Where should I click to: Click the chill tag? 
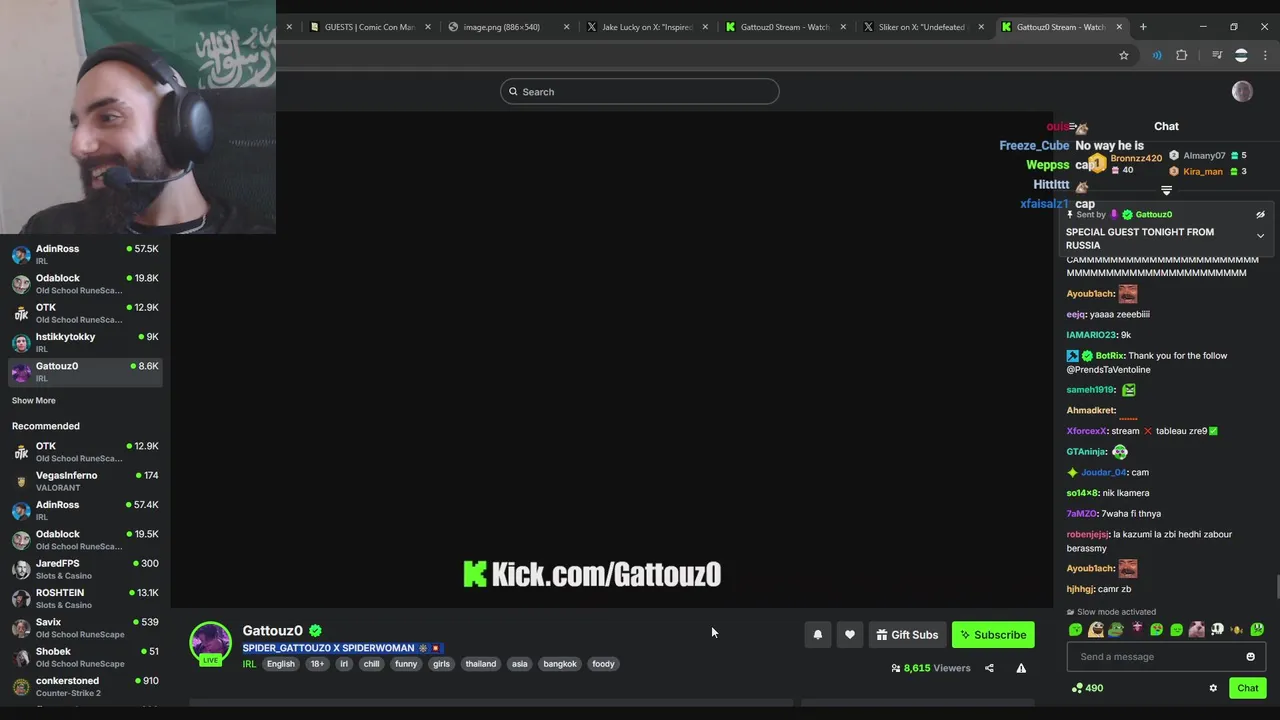point(371,664)
